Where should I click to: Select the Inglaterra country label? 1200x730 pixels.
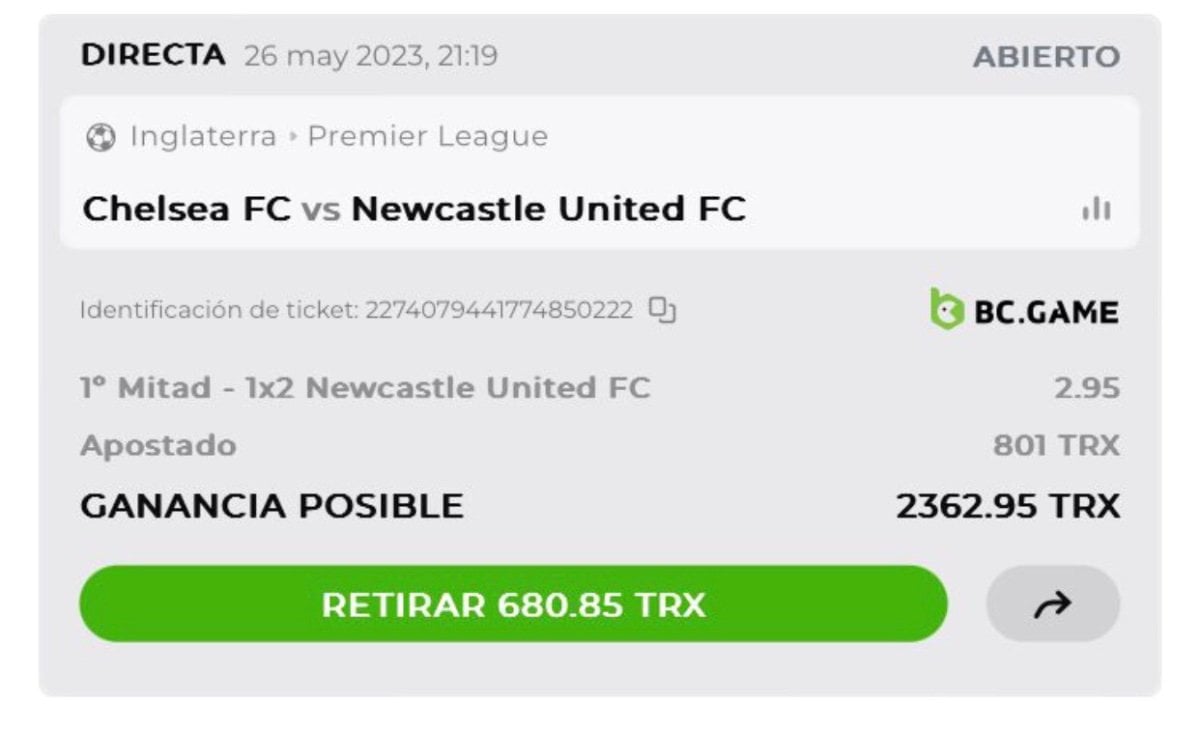click(x=203, y=136)
